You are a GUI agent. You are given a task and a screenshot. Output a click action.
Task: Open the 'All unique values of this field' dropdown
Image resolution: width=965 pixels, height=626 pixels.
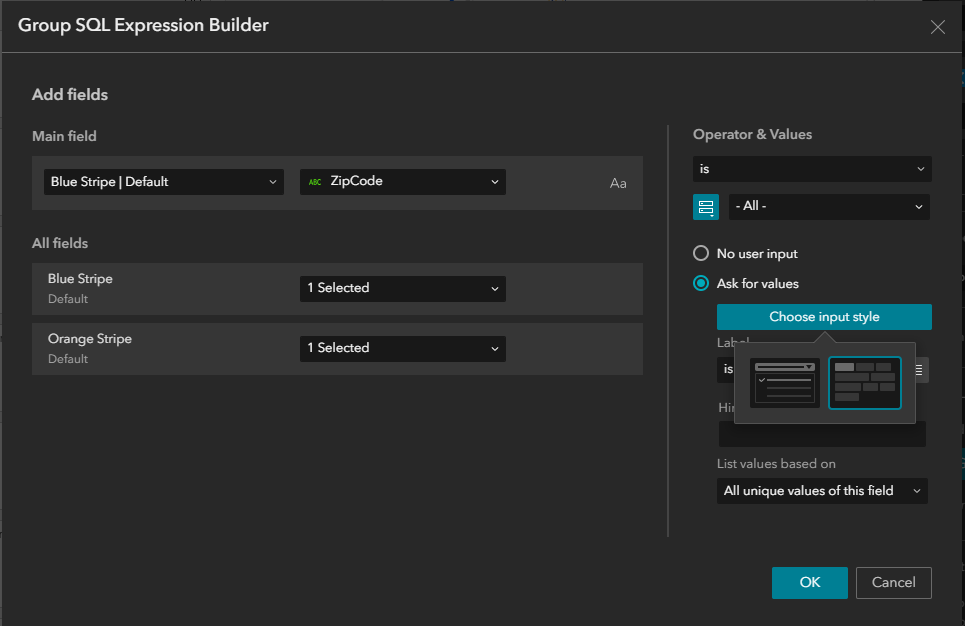821,491
